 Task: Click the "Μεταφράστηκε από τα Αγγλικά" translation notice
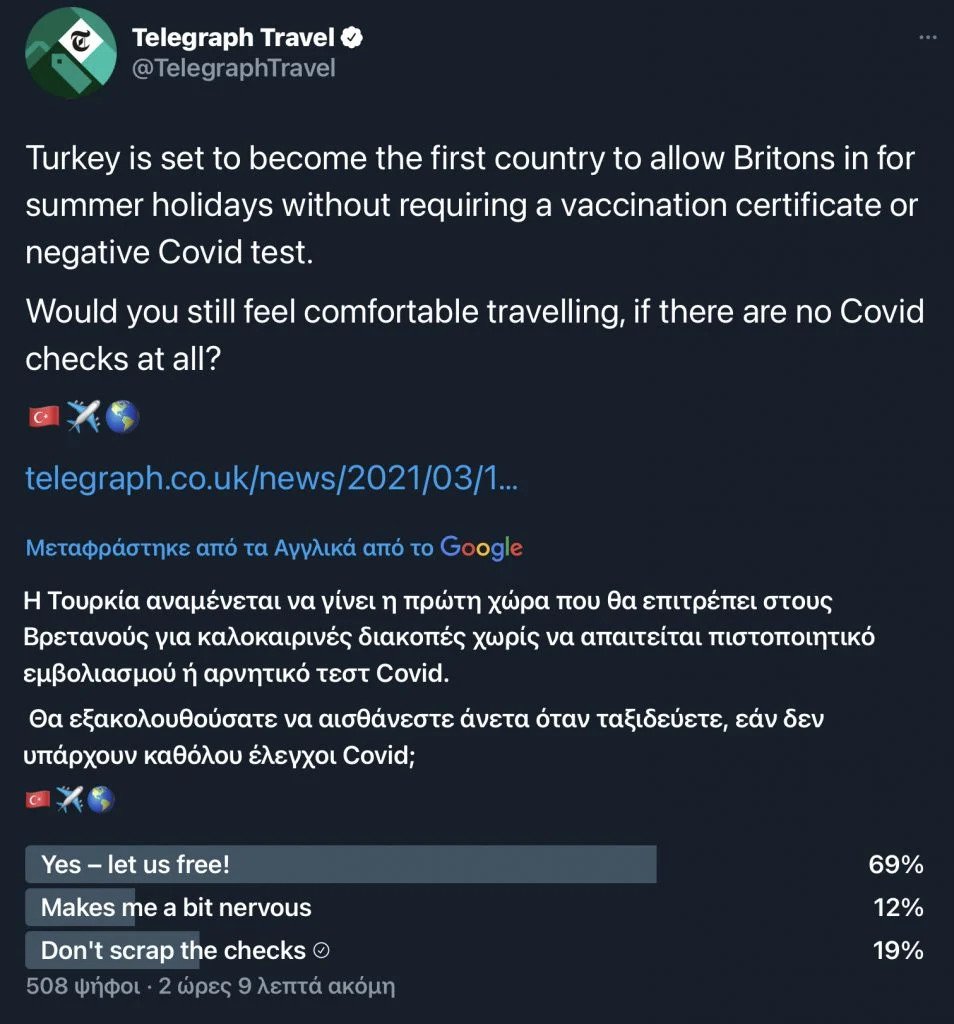coord(230,548)
